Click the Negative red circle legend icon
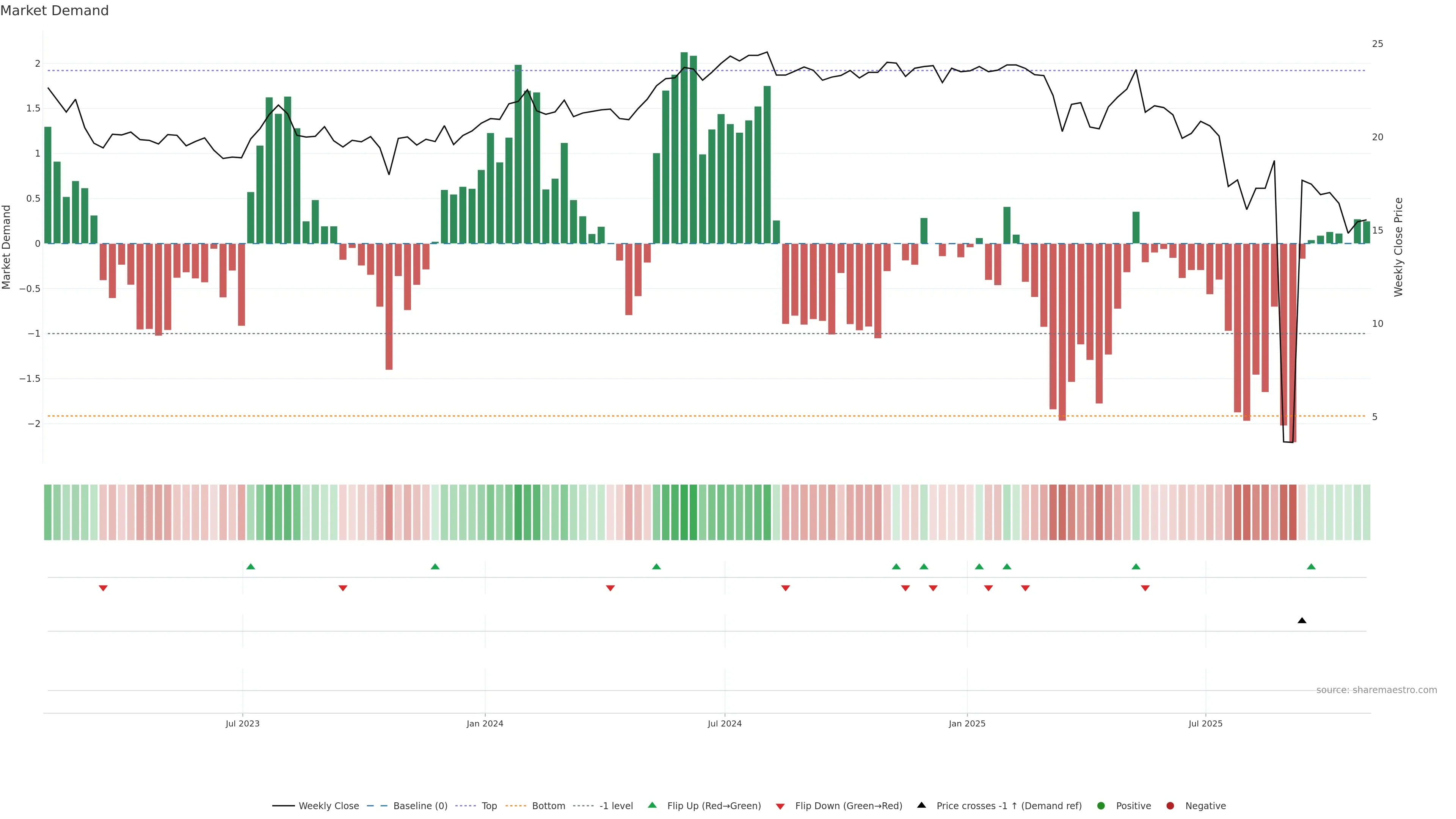The image size is (1456, 819). [x=1170, y=806]
